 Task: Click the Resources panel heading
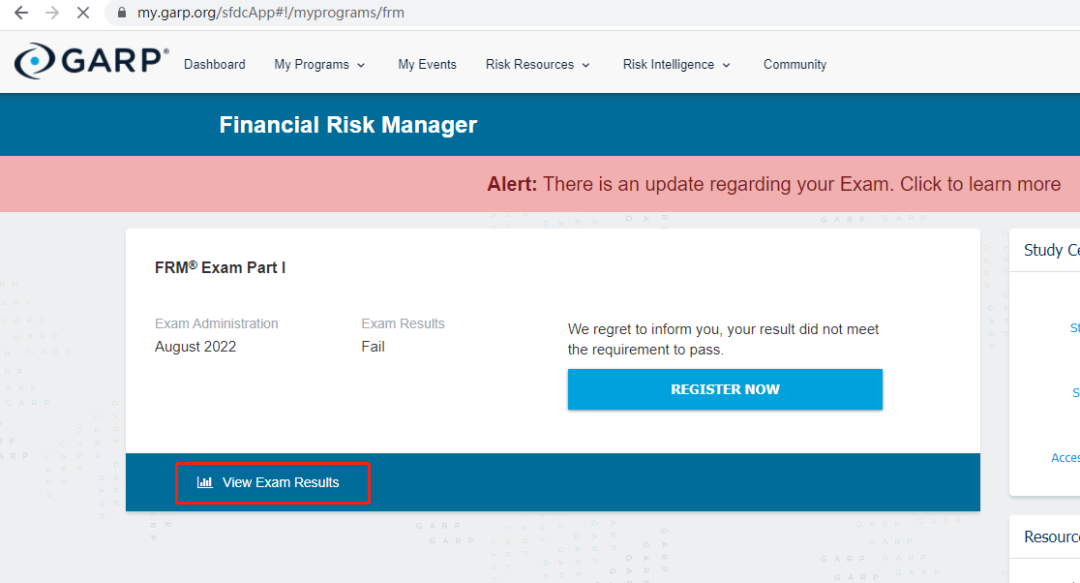click(1052, 537)
